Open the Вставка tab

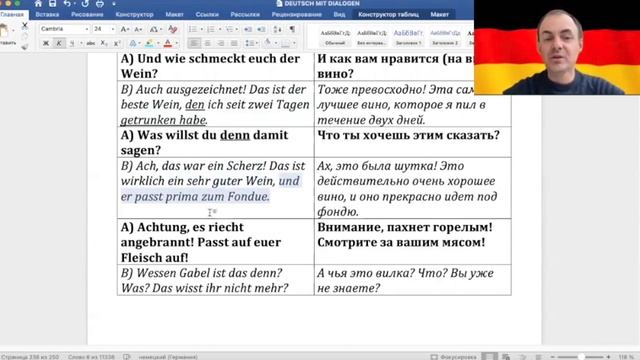click(47, 14)
